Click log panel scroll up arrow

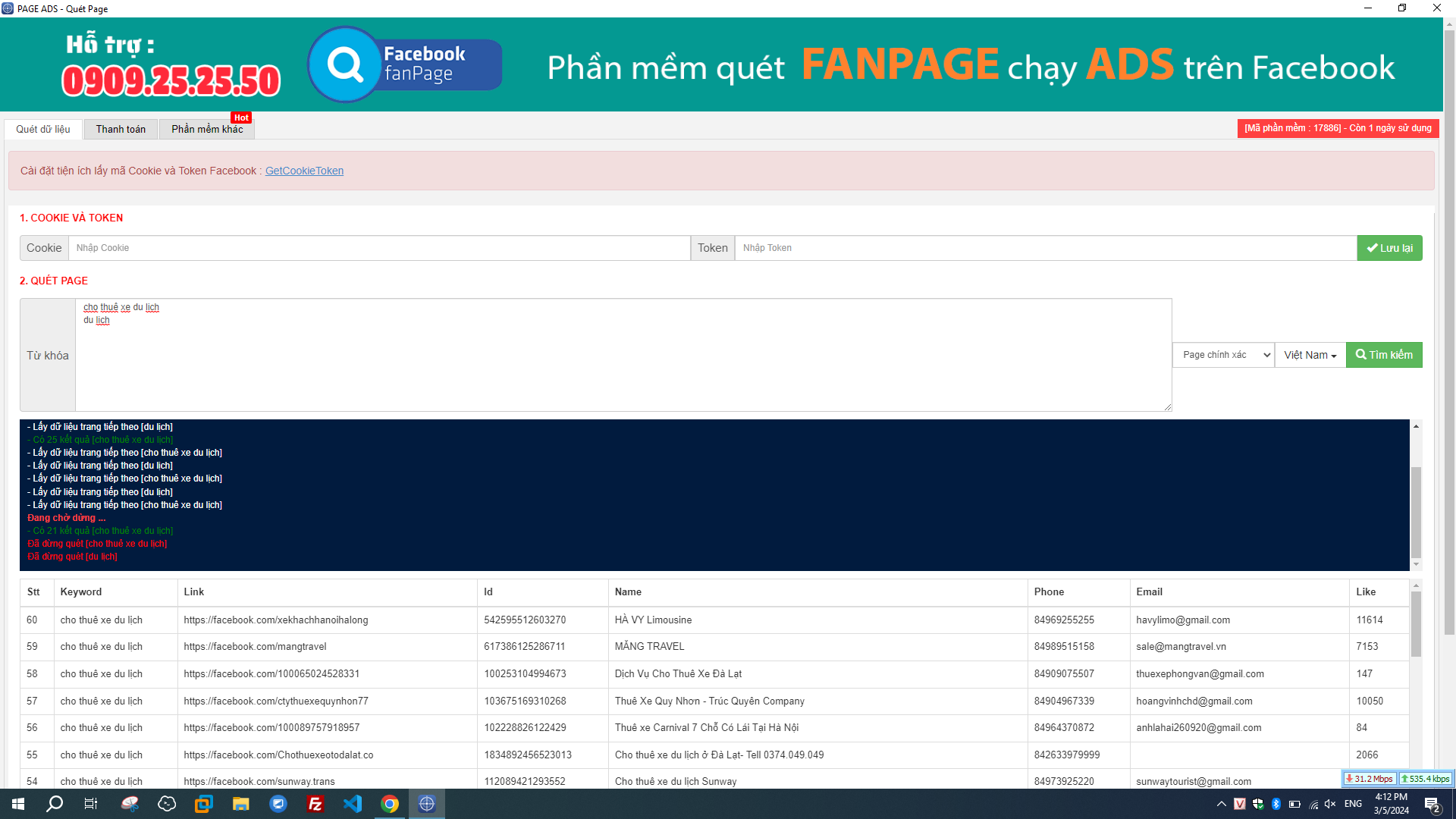1416,426
